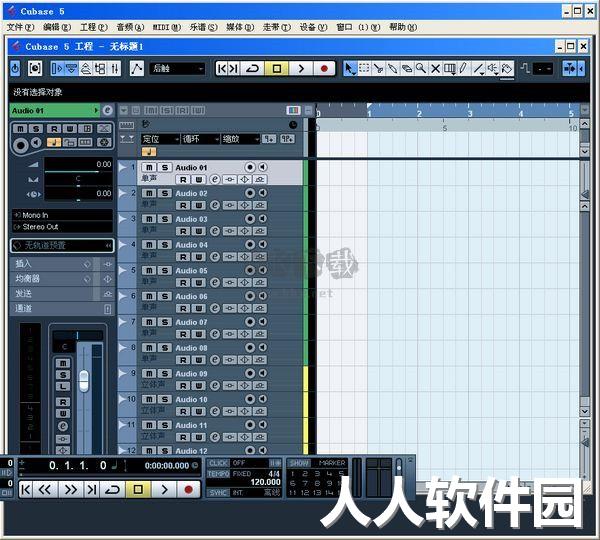Open the 文件 menu
The image size is (600, 540).
point(20,27)
